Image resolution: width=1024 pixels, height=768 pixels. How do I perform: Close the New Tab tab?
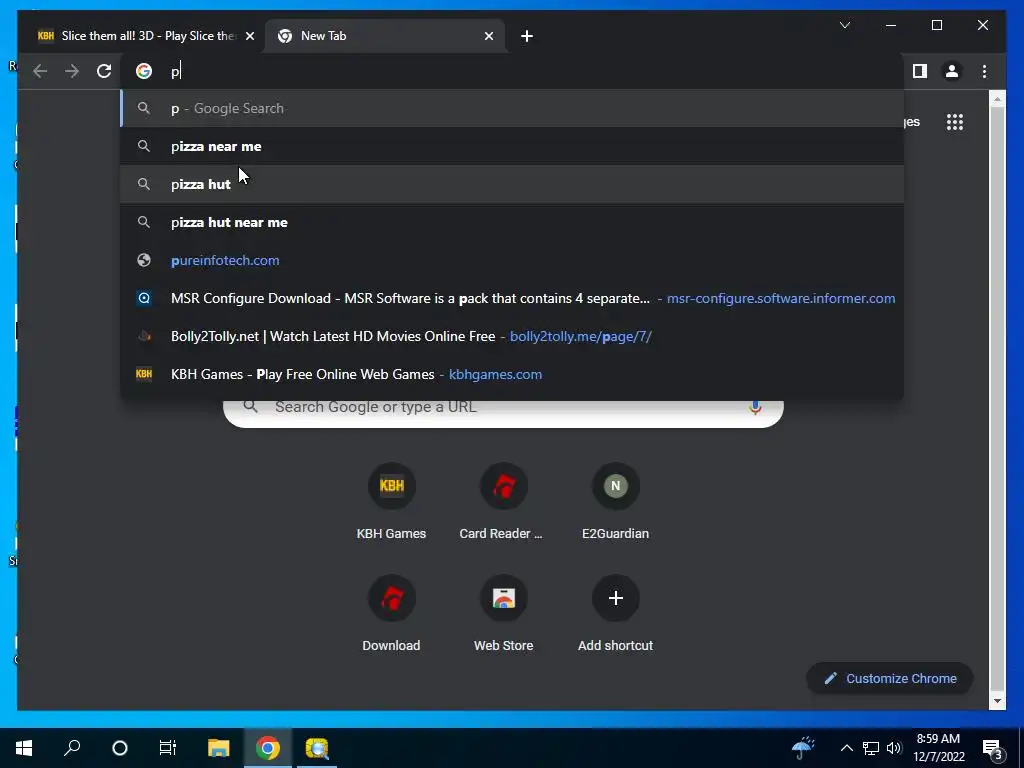(x=488, y=36)
